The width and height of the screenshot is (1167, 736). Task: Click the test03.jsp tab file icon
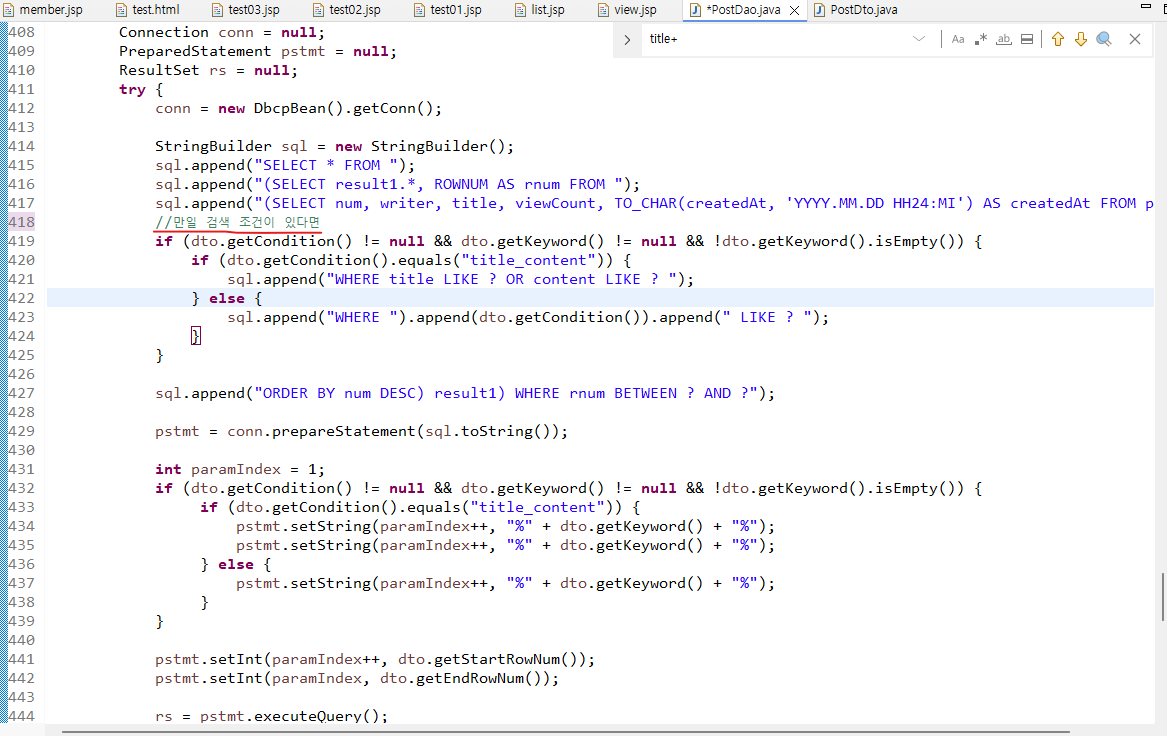point(217,10)
